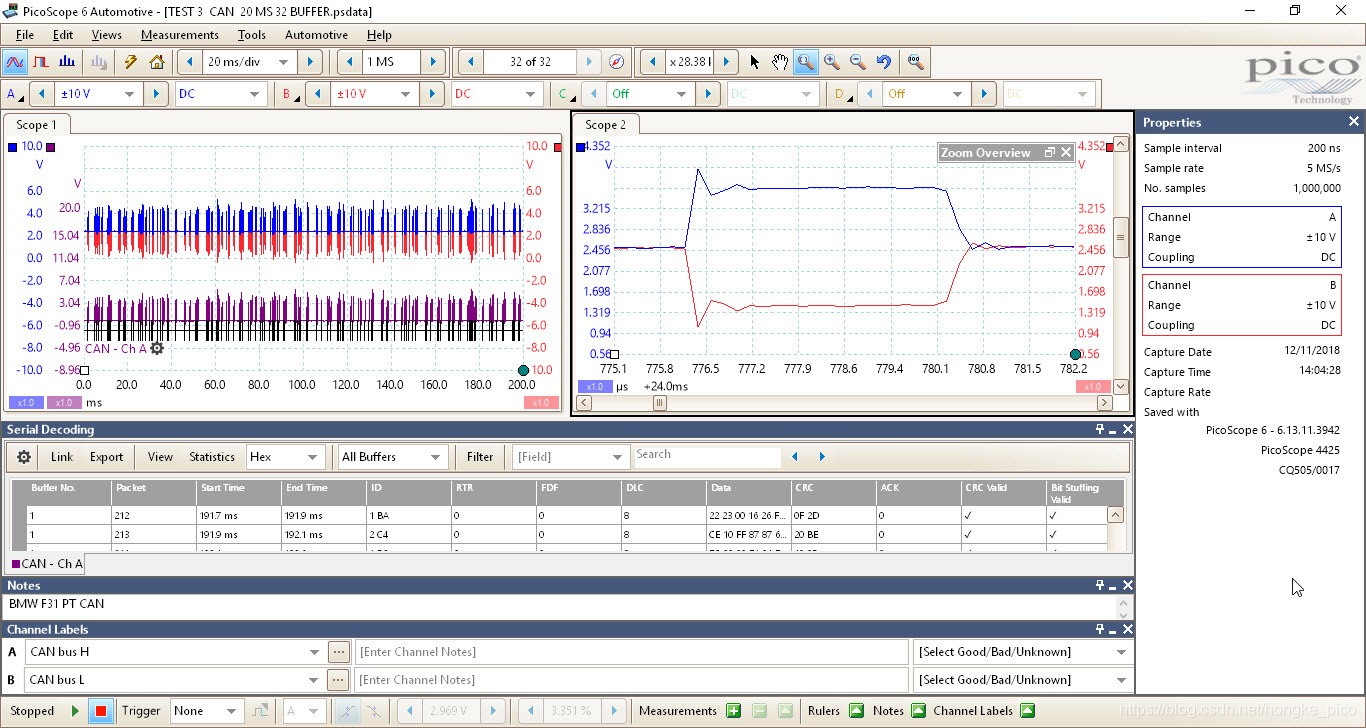Click the Filter button
Image resolution: width=1366 pixels, height=728 pixels.
(480, 457)
